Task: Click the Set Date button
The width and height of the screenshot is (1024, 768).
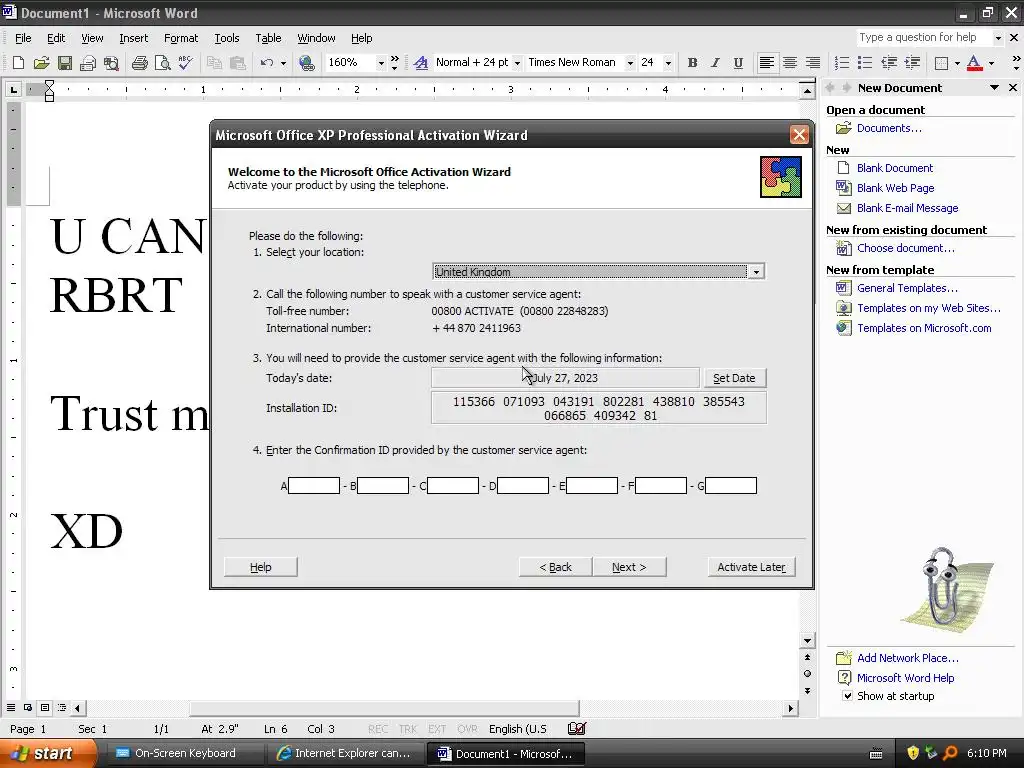Action: [x=735, y=377]
